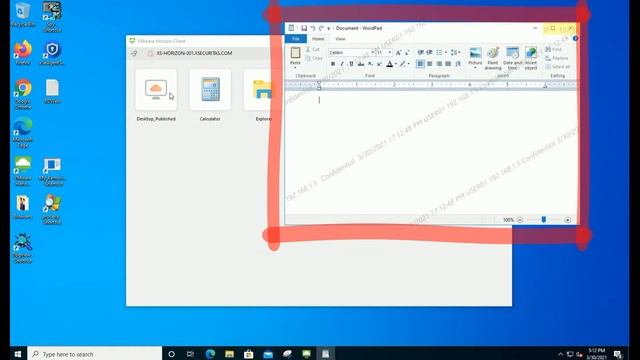Click the Shrink font icon
640x360 pixels.
407,53
